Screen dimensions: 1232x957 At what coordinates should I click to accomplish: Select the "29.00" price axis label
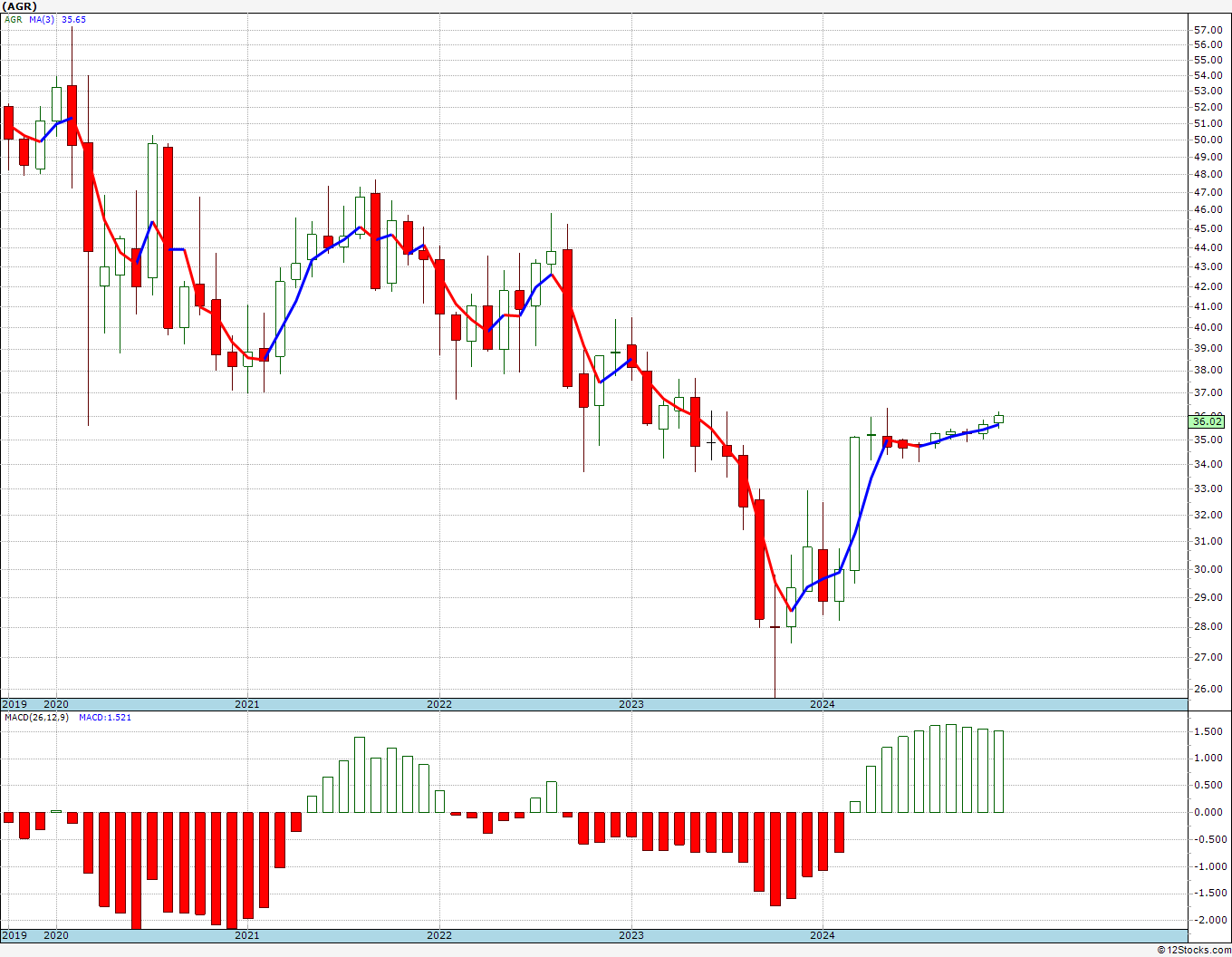(1208, 597)
